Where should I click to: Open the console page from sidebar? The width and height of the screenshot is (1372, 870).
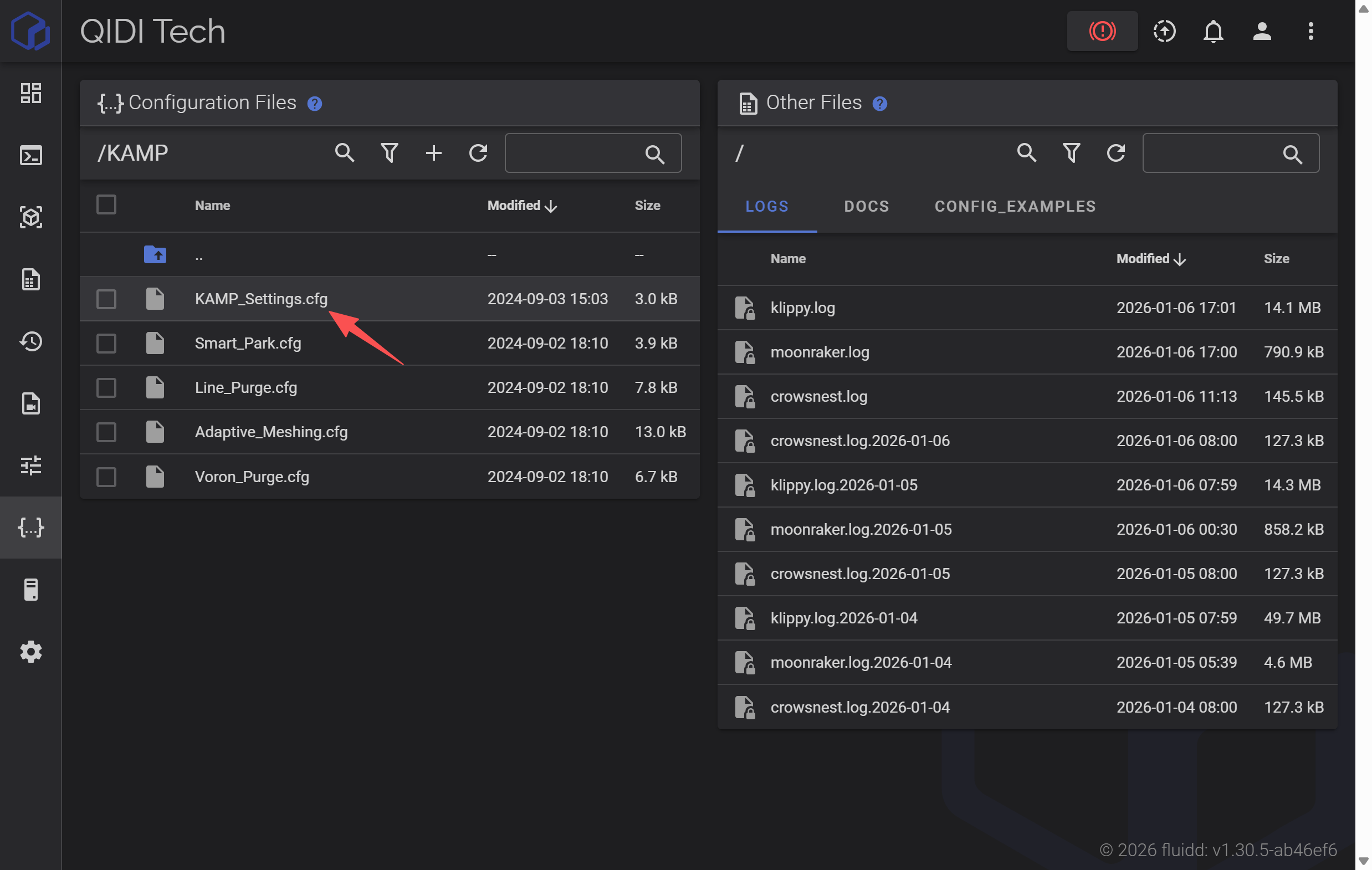click(31, 155)
